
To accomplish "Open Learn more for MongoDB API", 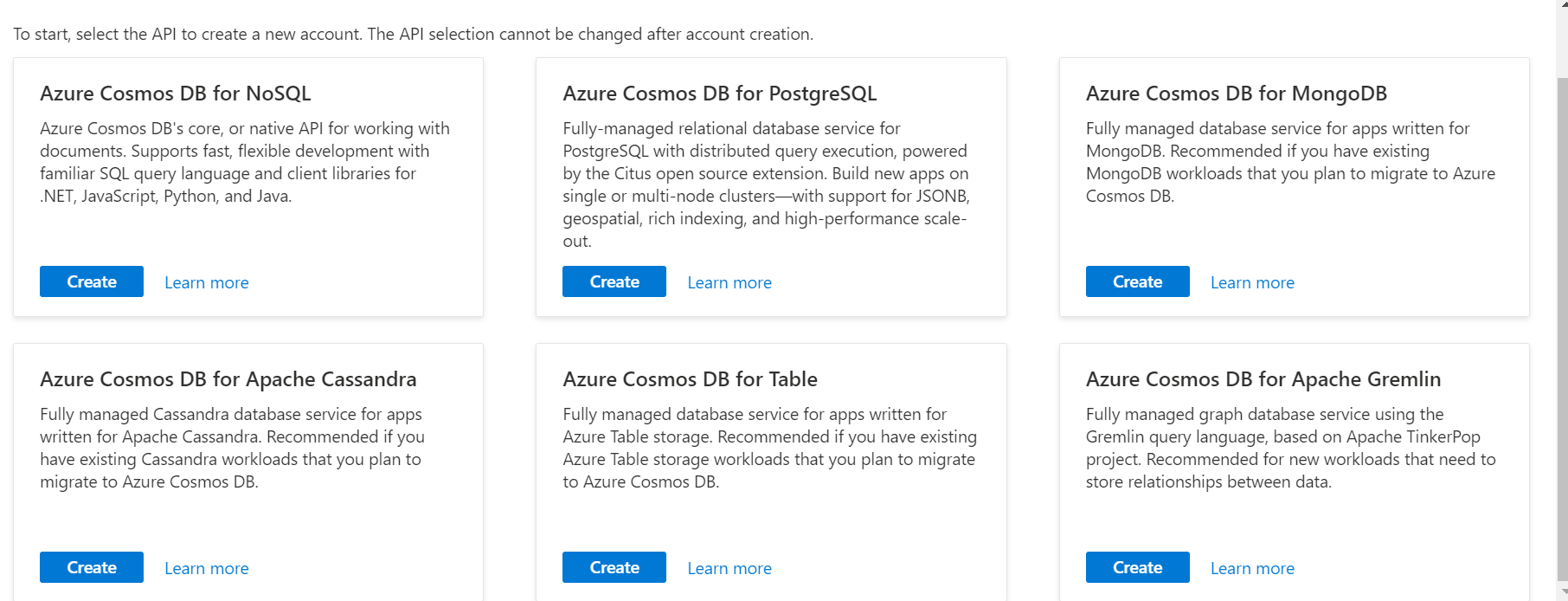I will (x=1252, y=282).
